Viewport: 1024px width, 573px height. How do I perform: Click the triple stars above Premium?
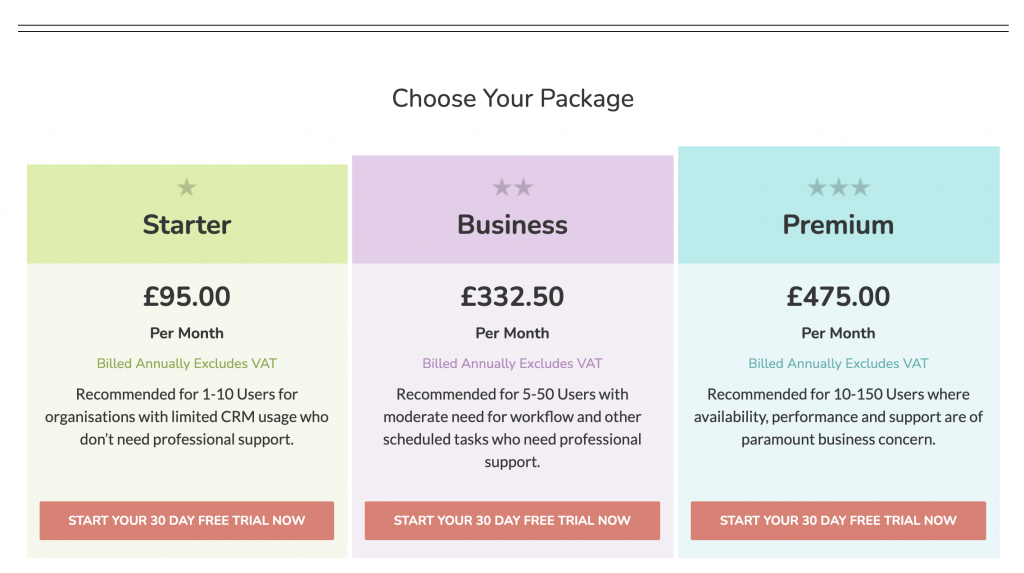tap(839, 188)
